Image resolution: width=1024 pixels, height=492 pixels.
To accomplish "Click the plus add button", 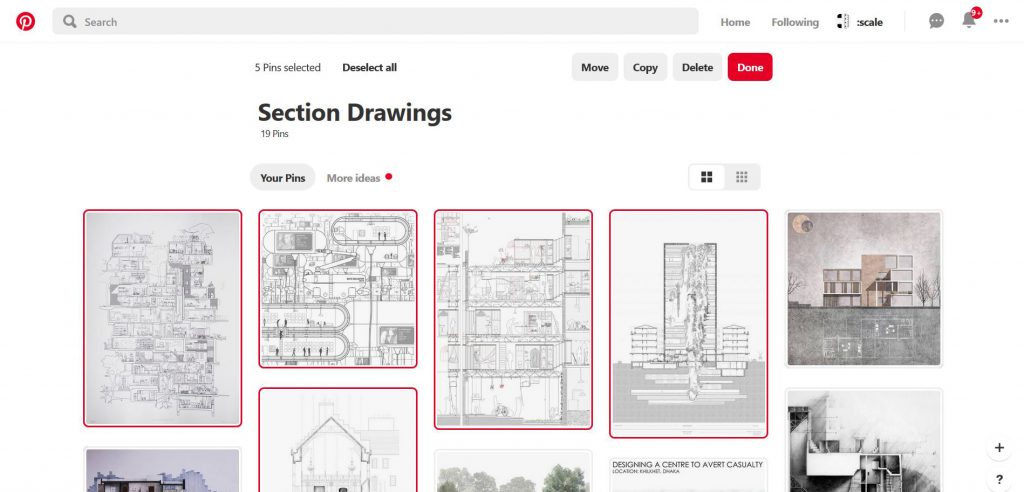I will pos(999,448).
